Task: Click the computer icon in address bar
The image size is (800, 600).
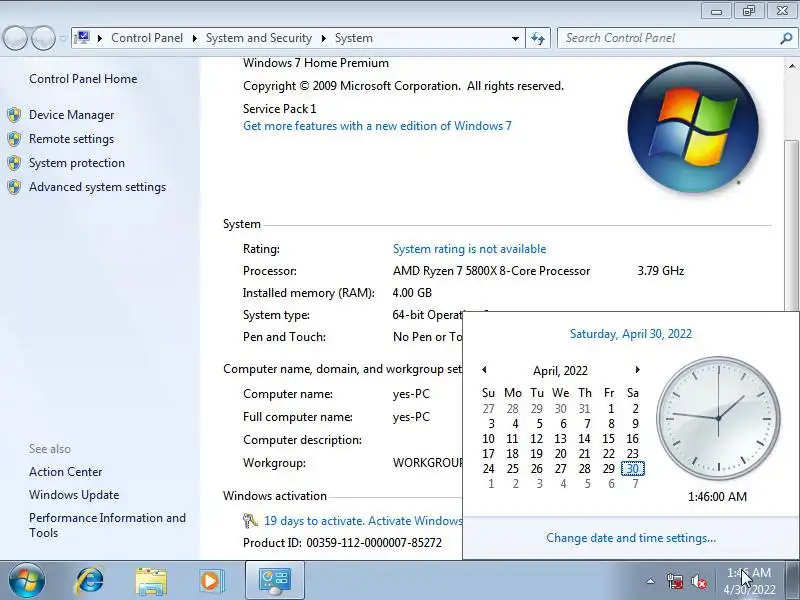Action: coord(82,37)
